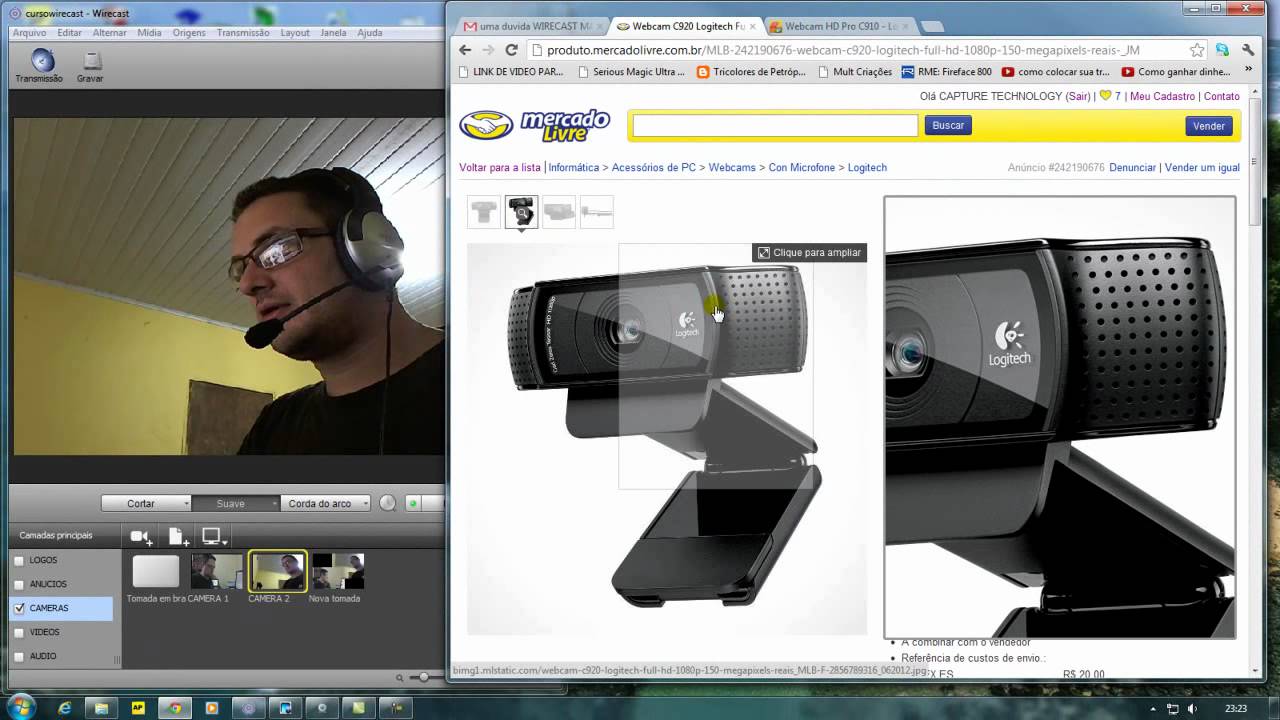Image resolution: width=1280 pixels, height=720 pixels.
Task: Select the CAMERA 1 shot thumbnail
Action: coord(217,572)
